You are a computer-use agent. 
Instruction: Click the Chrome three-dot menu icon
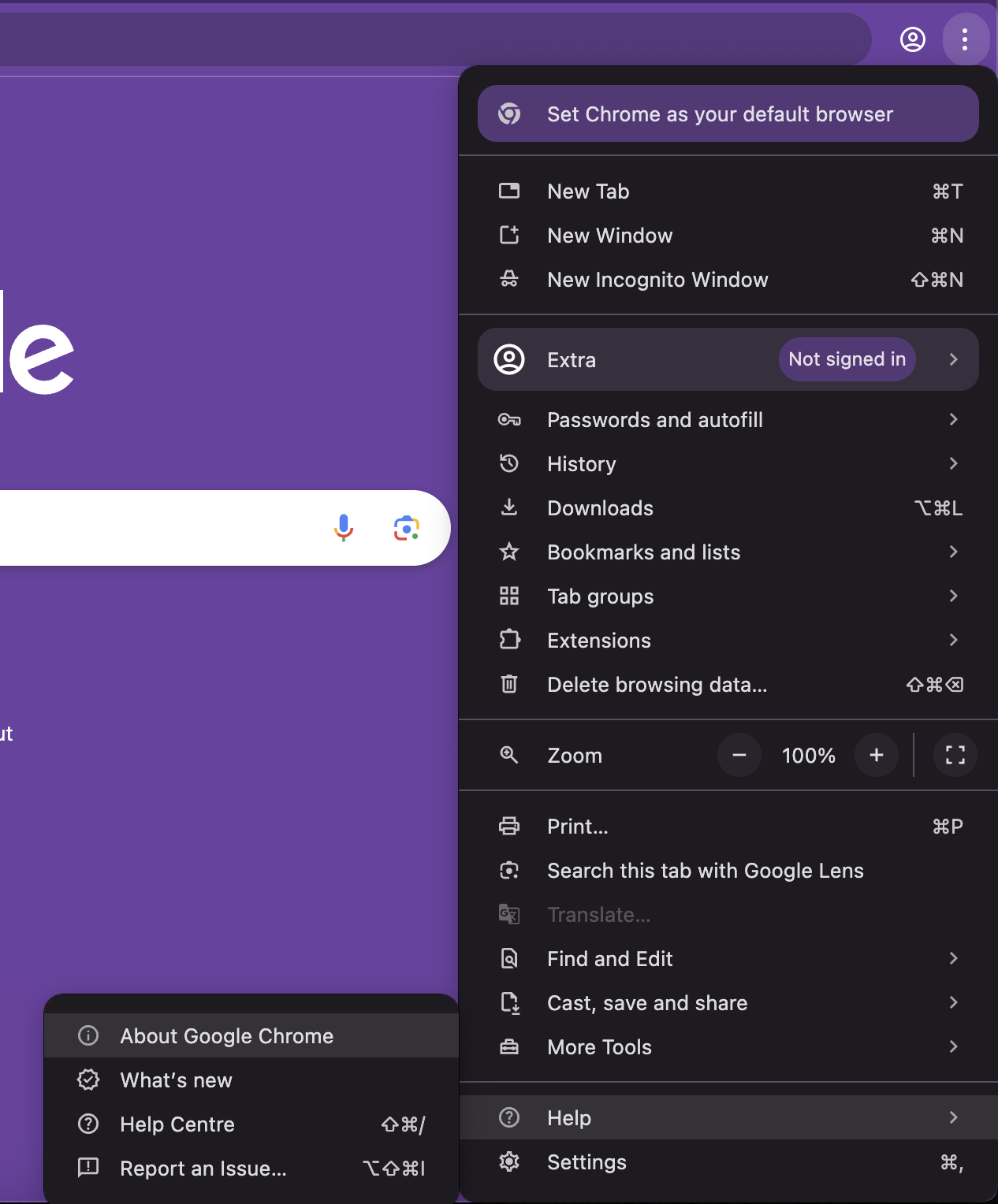click(965, 39)
